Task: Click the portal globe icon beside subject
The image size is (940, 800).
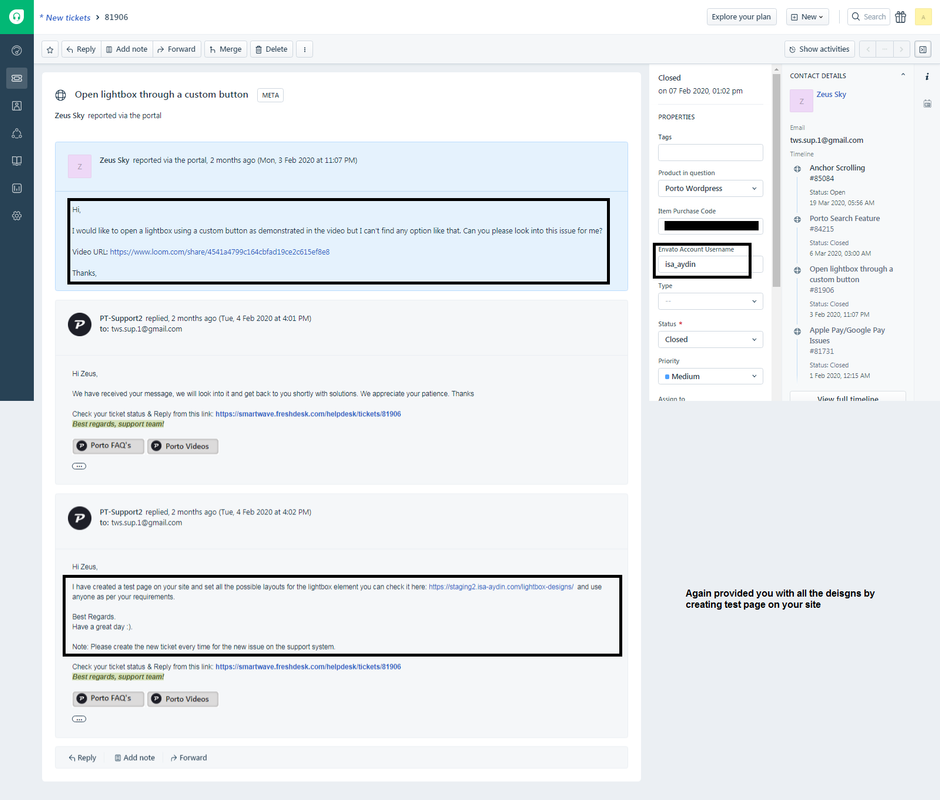Action: click(x=61, y=95)
